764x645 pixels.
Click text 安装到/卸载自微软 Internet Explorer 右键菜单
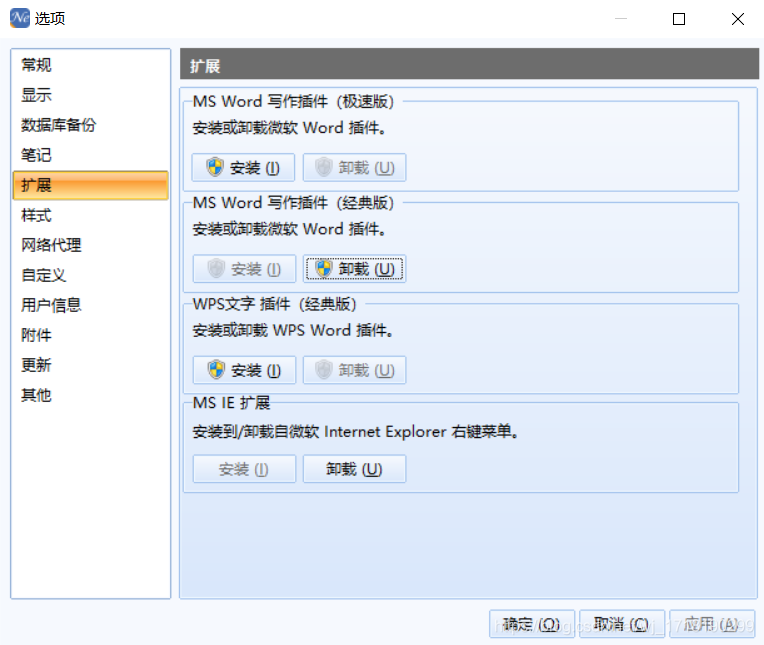click(355, 432)
